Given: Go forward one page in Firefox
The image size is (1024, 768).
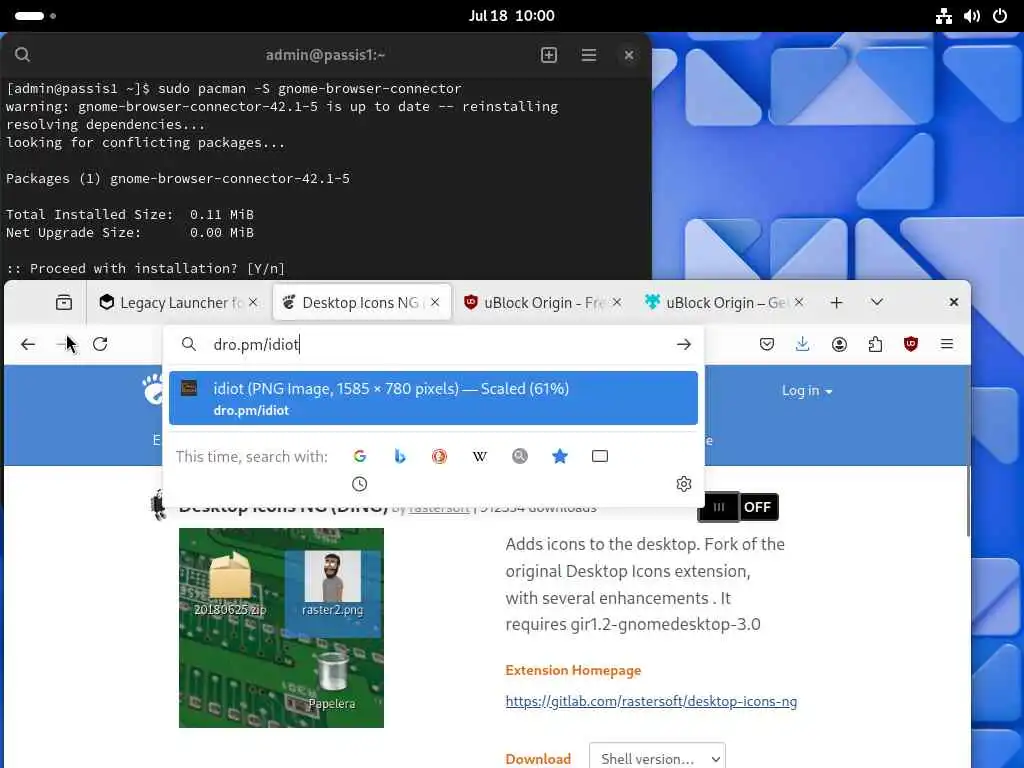Looking at the screenshot, I should click(x=64, y=344).
